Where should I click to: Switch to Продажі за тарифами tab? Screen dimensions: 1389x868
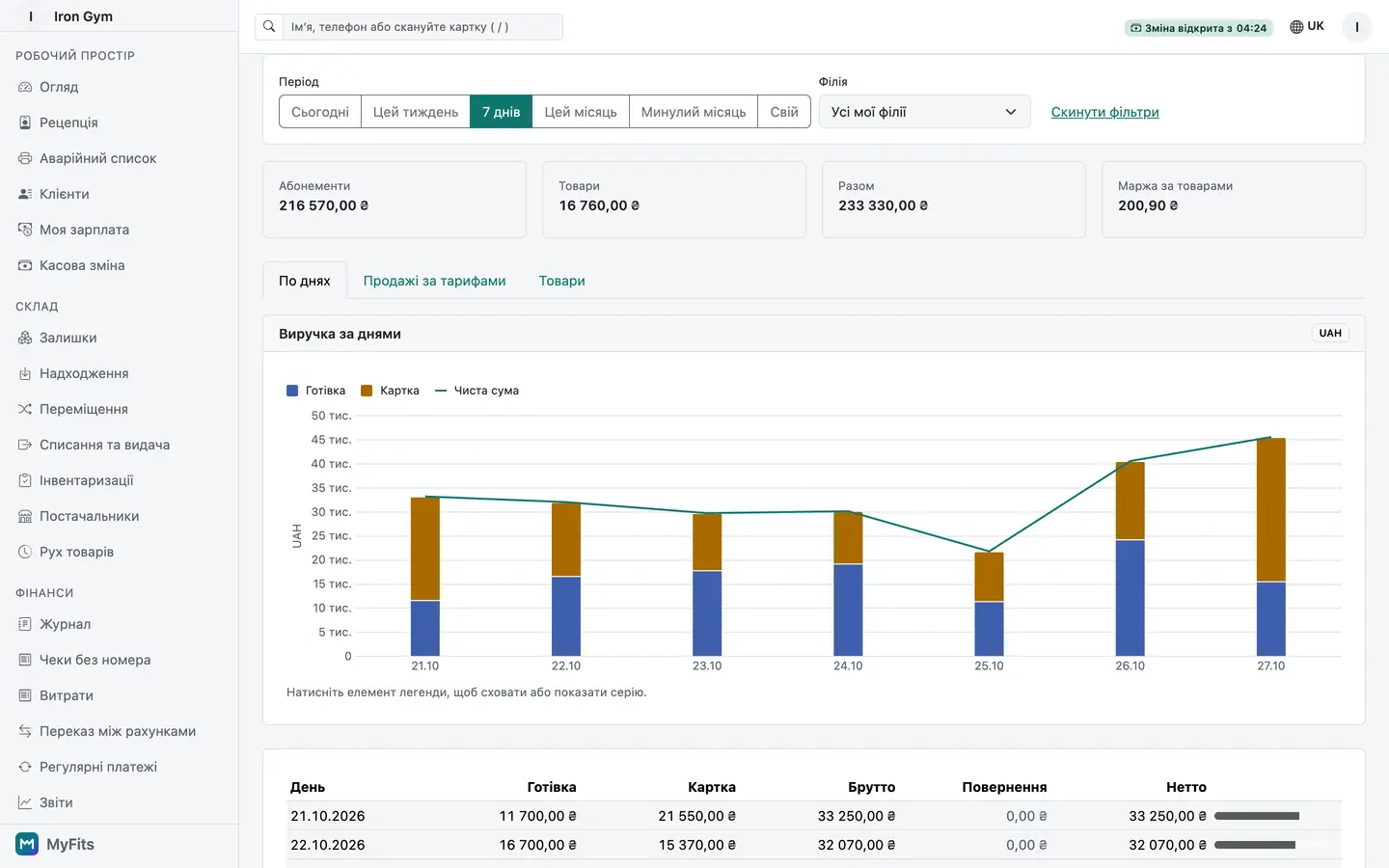pos(434,281)
